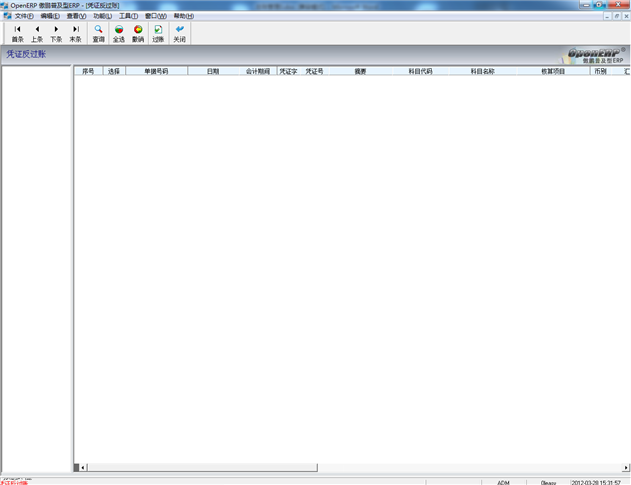Sort by the 日期 column header
This screenshot has width=631, height=485.
(x=212, y=71)
